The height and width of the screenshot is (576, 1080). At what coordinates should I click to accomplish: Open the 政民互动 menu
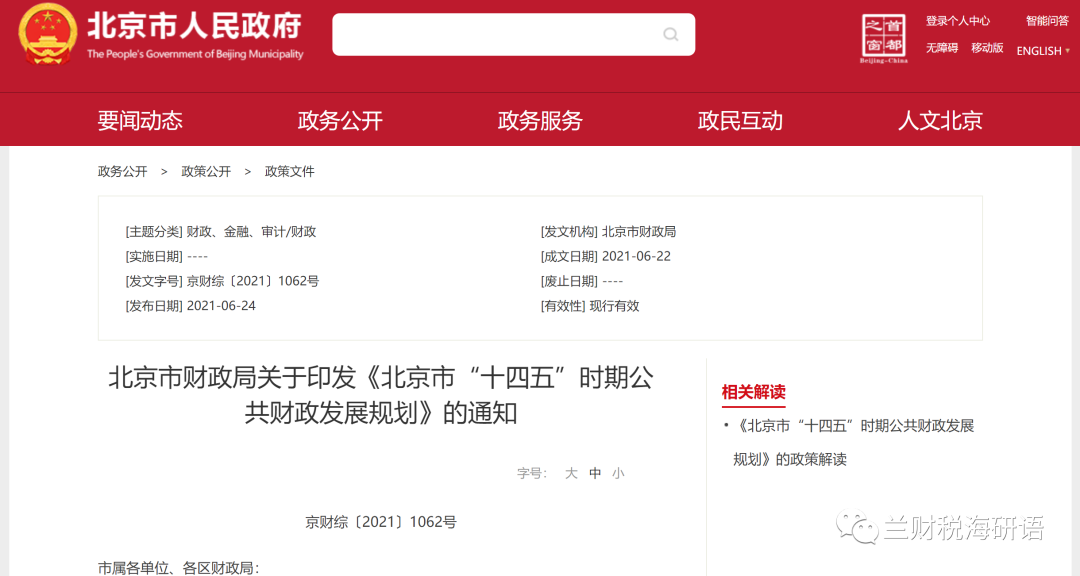740,121
